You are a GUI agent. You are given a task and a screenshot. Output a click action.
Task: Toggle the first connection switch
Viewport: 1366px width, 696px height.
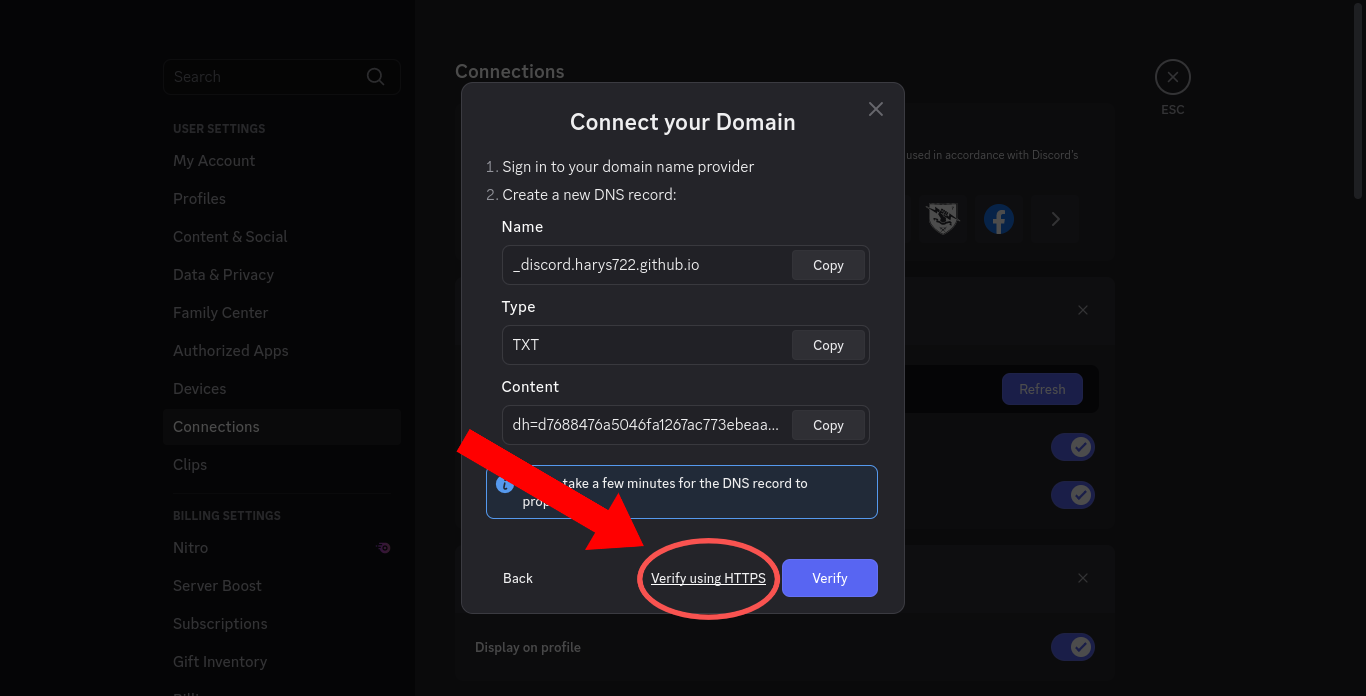click(x=1073, y=447)
